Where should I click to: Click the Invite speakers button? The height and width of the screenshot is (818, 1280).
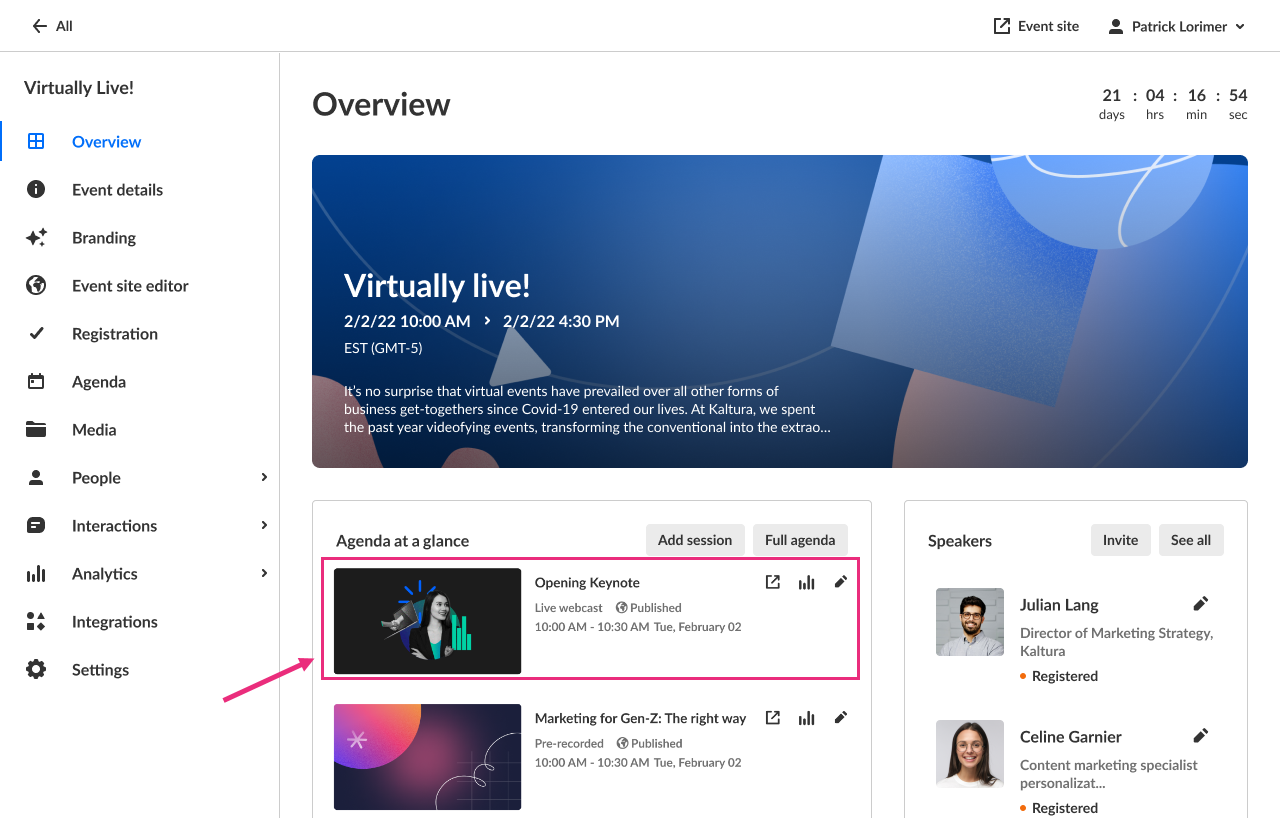pyautogui.click(x=1120, y=540)
